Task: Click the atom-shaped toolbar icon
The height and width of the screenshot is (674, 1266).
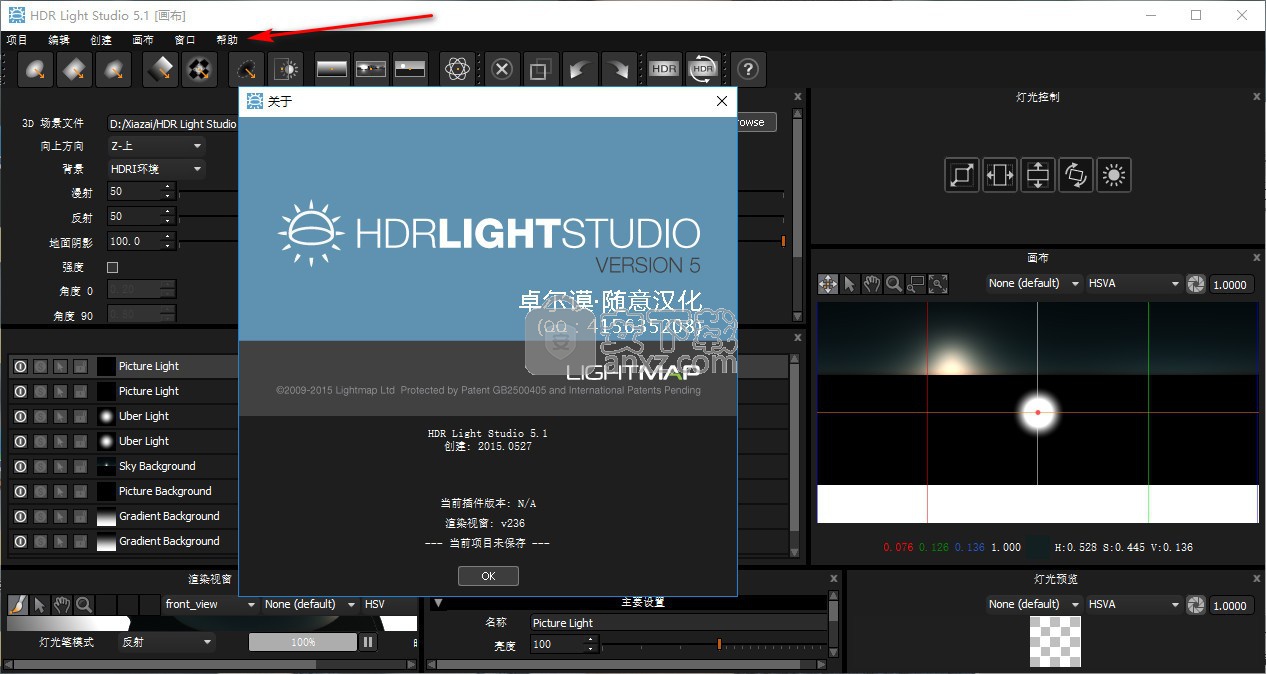Action: [457, 69]
